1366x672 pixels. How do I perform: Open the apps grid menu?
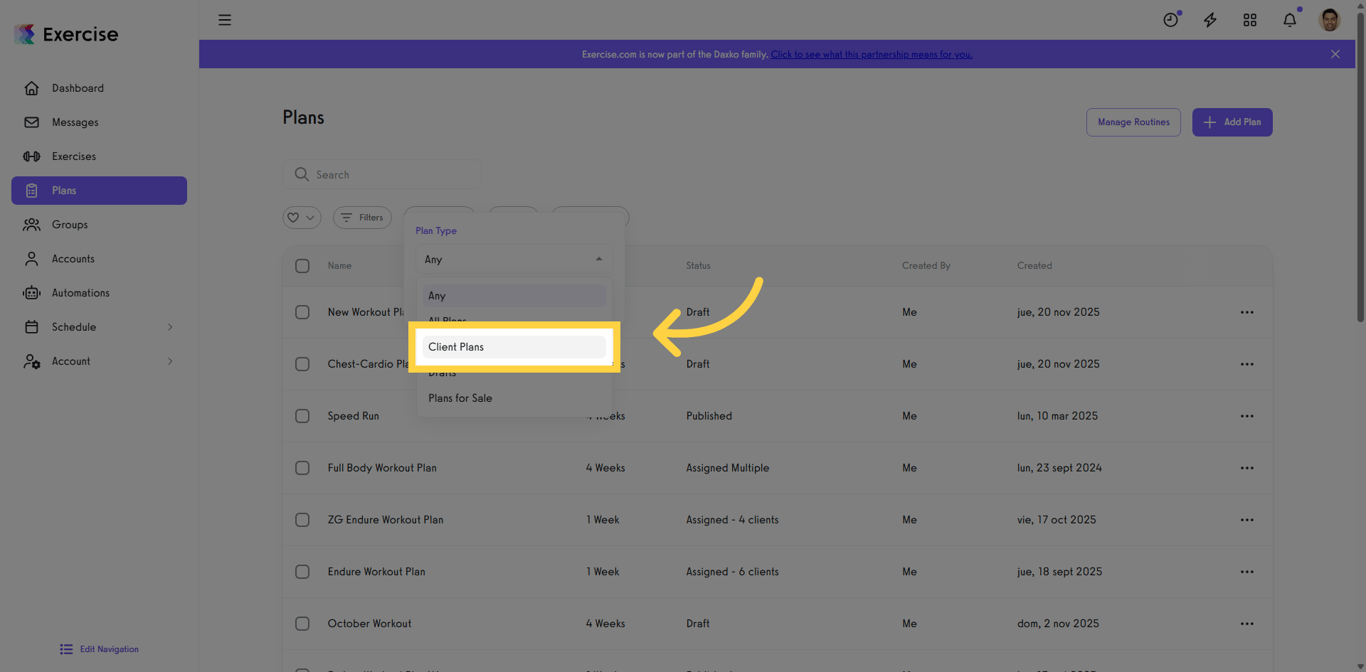[x=1249, y=19]
